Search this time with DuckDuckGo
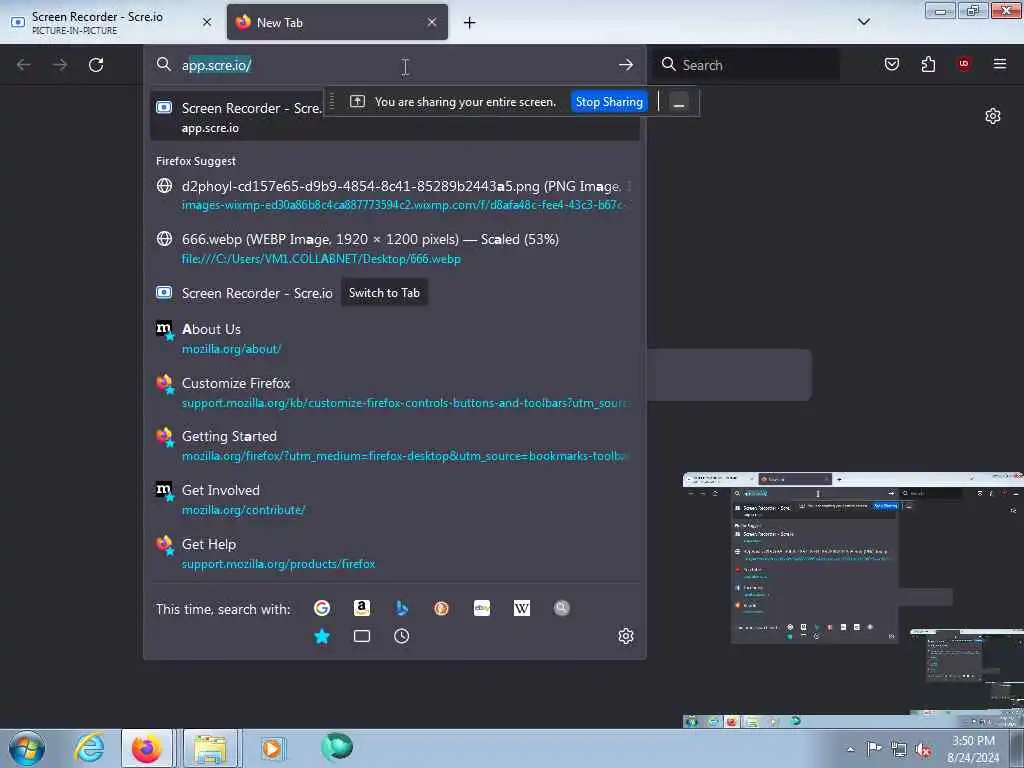The width and height of the screenshot is (1024, 768). pyautogui.click(x=441, y=608)
